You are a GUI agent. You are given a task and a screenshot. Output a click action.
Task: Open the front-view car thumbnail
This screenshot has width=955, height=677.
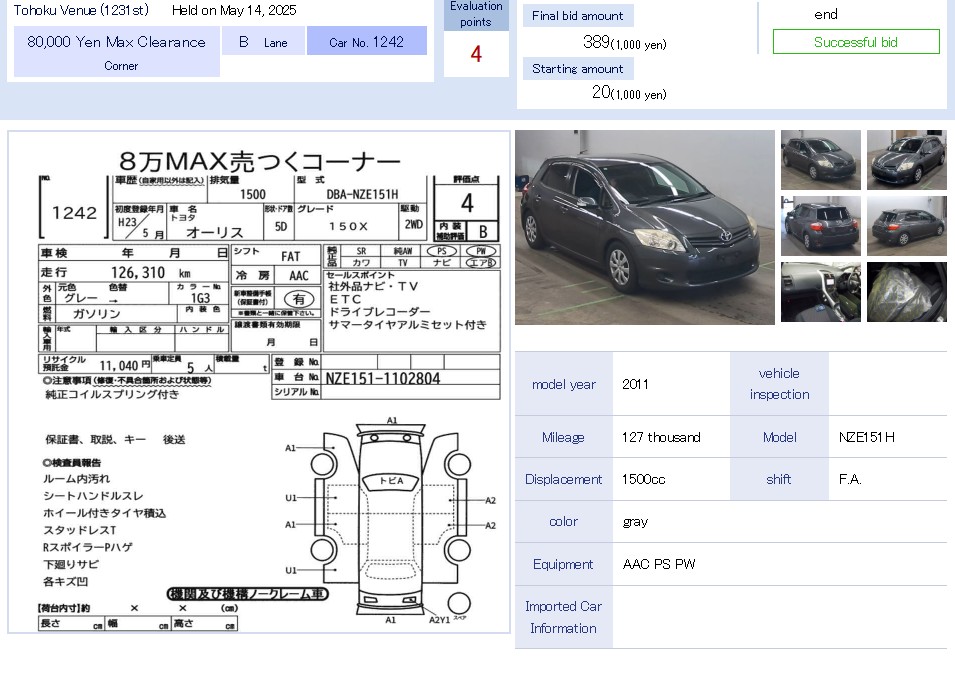(x=820, y=160)
